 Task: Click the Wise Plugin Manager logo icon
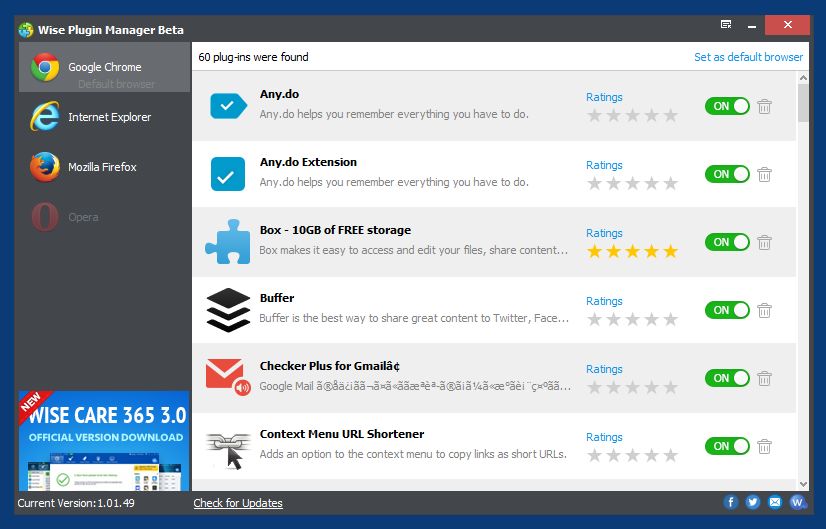pyautogui.click(x=26, y=30)
